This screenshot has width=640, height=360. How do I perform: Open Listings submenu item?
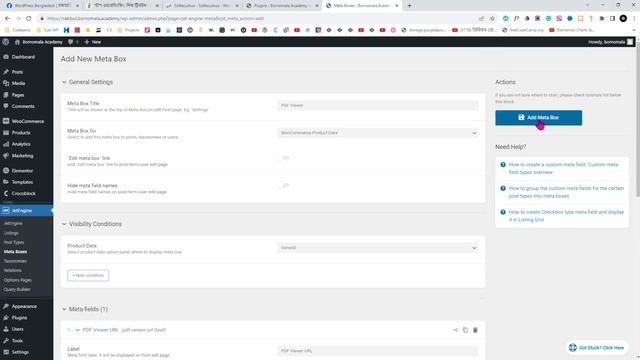click(x=11, y=233)
